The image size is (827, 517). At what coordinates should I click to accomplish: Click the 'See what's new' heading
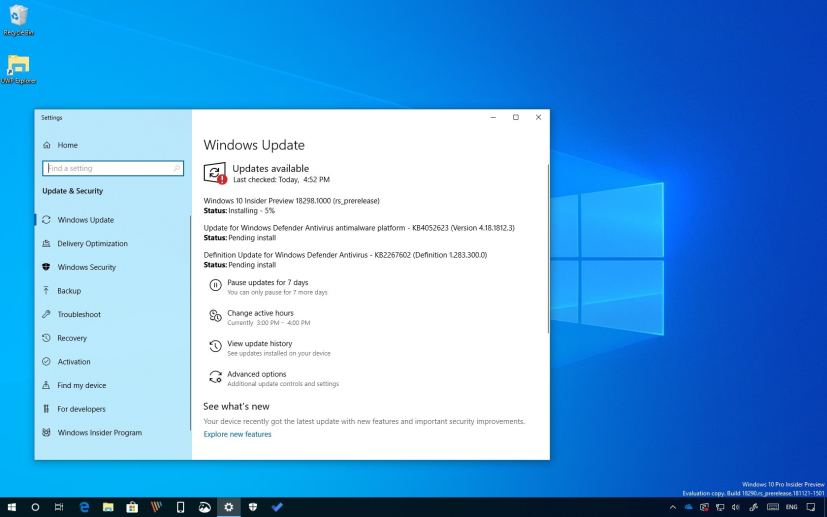(236, 407)
